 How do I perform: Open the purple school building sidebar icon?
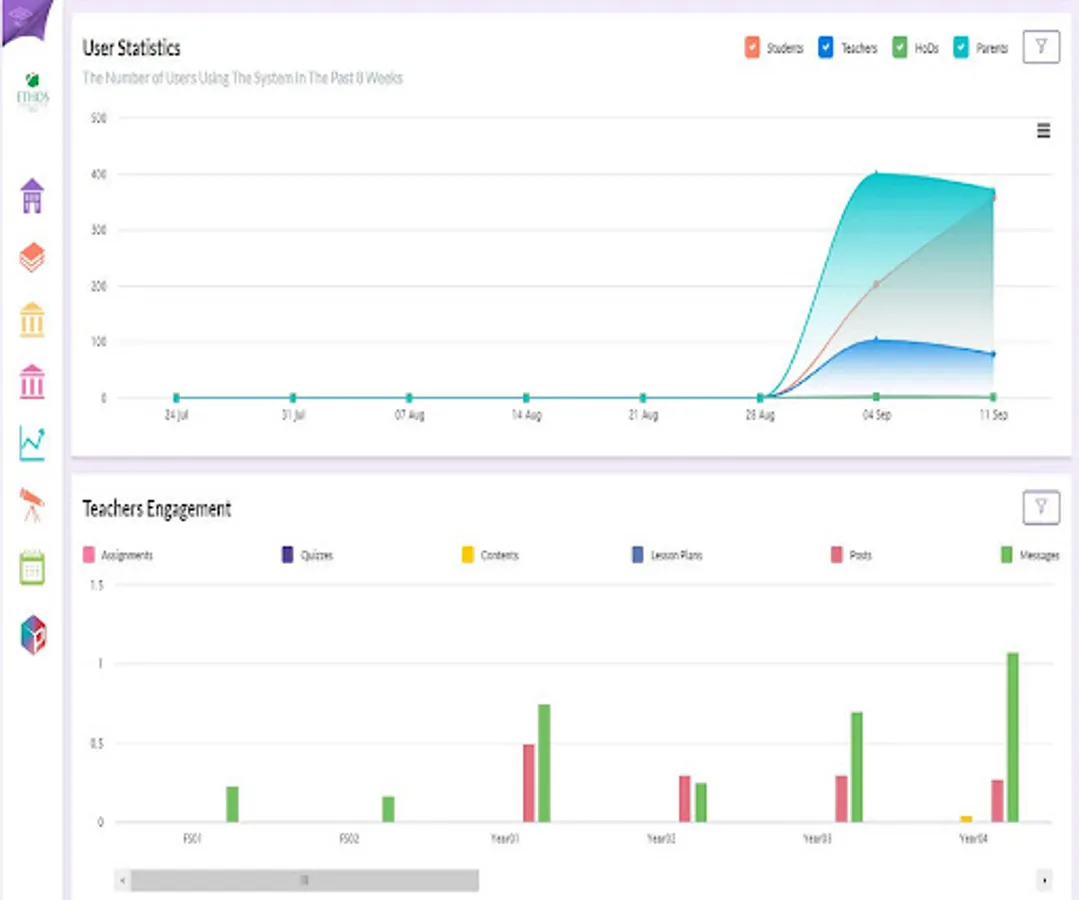tap(32, 196)
